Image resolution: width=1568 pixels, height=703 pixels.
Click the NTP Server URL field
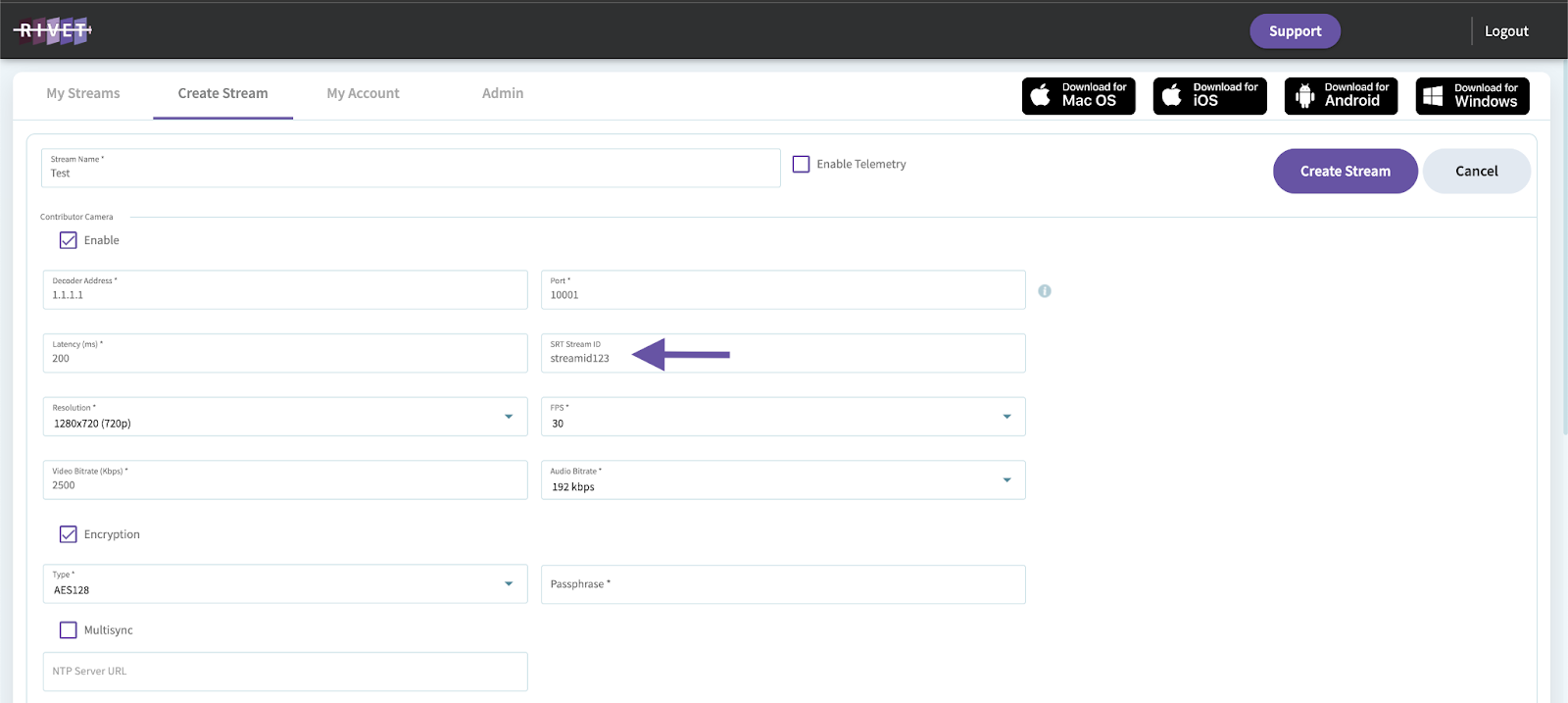[285, 672]
